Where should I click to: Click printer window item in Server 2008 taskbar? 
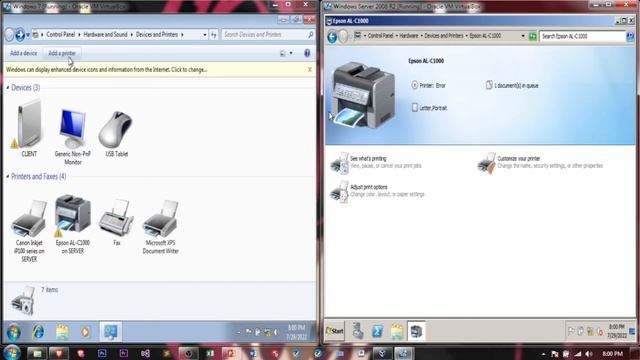coord(416,331)
